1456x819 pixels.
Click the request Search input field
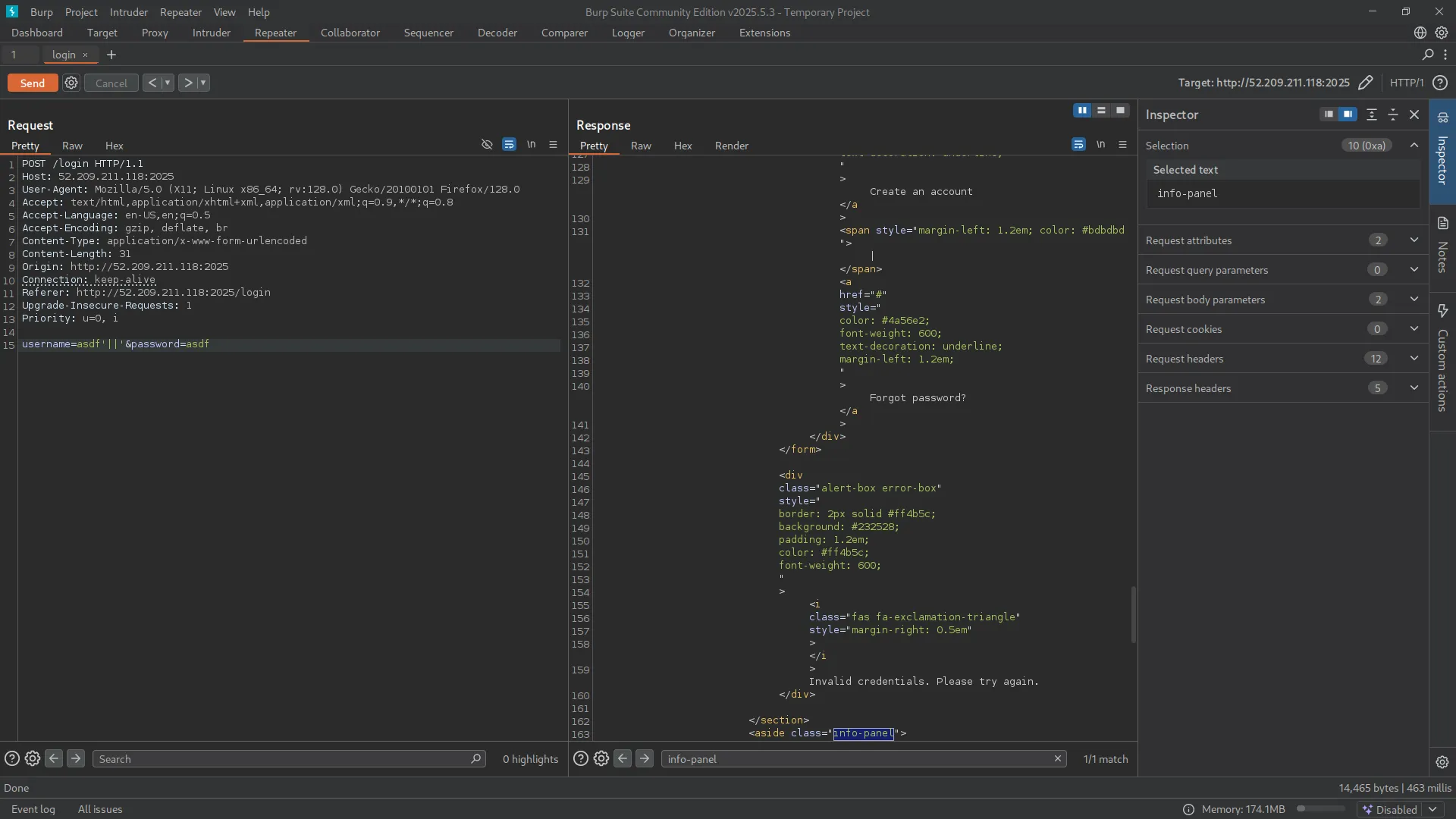click(281, 759)
